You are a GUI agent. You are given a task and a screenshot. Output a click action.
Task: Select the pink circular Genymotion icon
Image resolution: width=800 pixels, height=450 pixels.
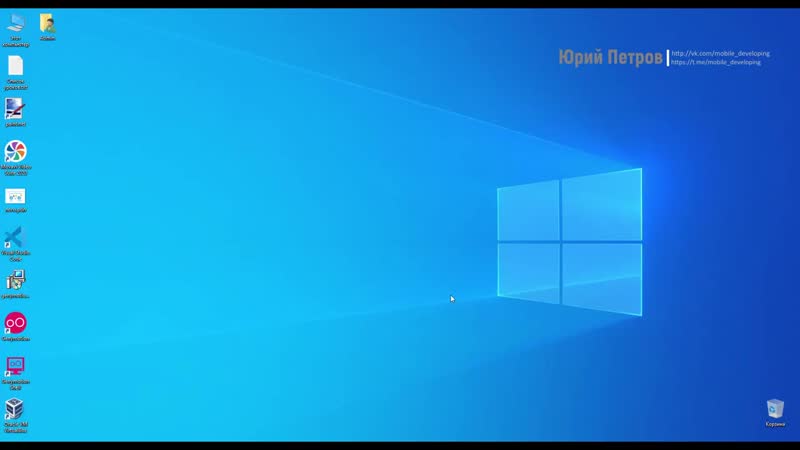tap(15, 322)
